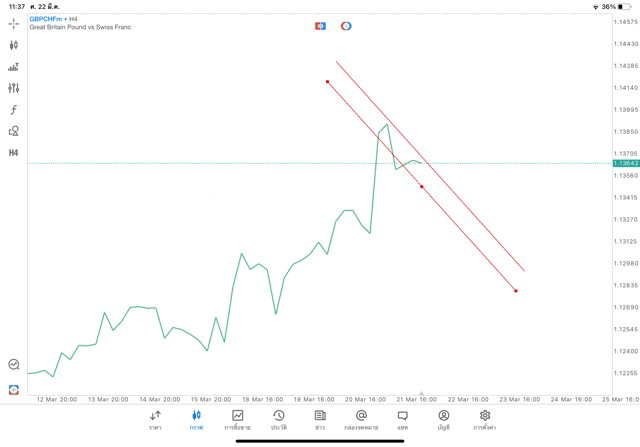Open the การตั้งค่า (Settings) tab
Viewport: 640px width, 447px height.
click(485, 420)
